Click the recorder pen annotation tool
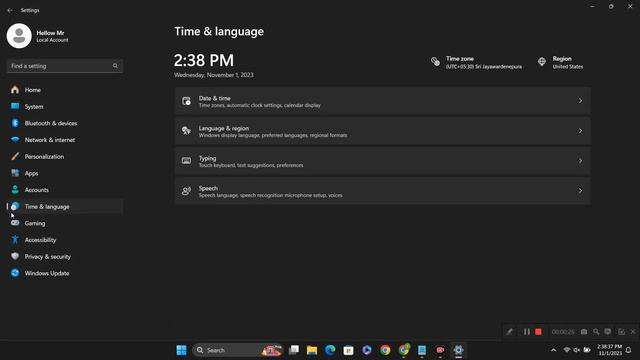The width and height of the screenshot is (640, 360). (509, 332)
